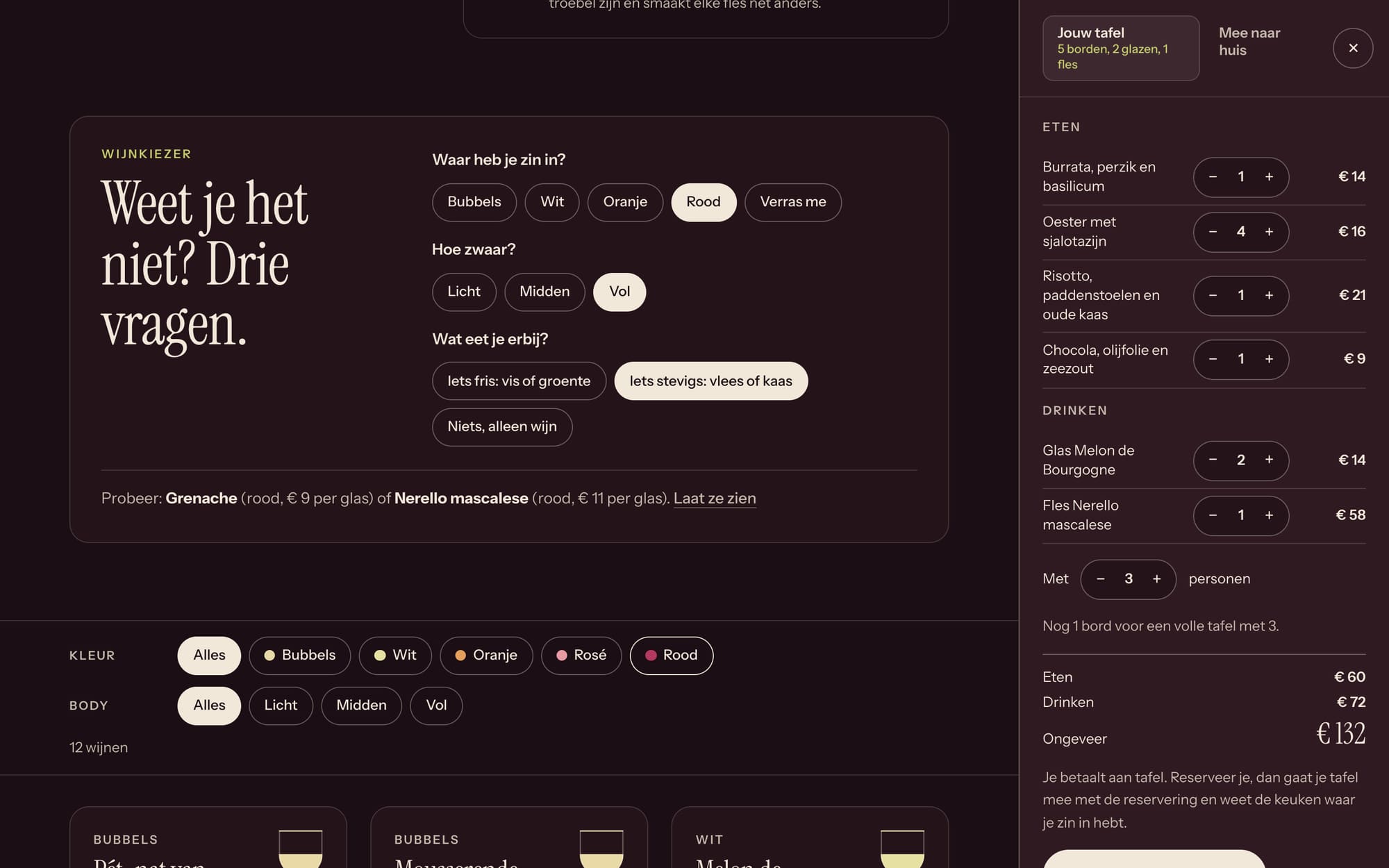Image resolution: width=1389 pixels, height=868 pixels.
Task: Decrease Burrata, perzik en basilicum quantity
Action: tap(1213, 177)
